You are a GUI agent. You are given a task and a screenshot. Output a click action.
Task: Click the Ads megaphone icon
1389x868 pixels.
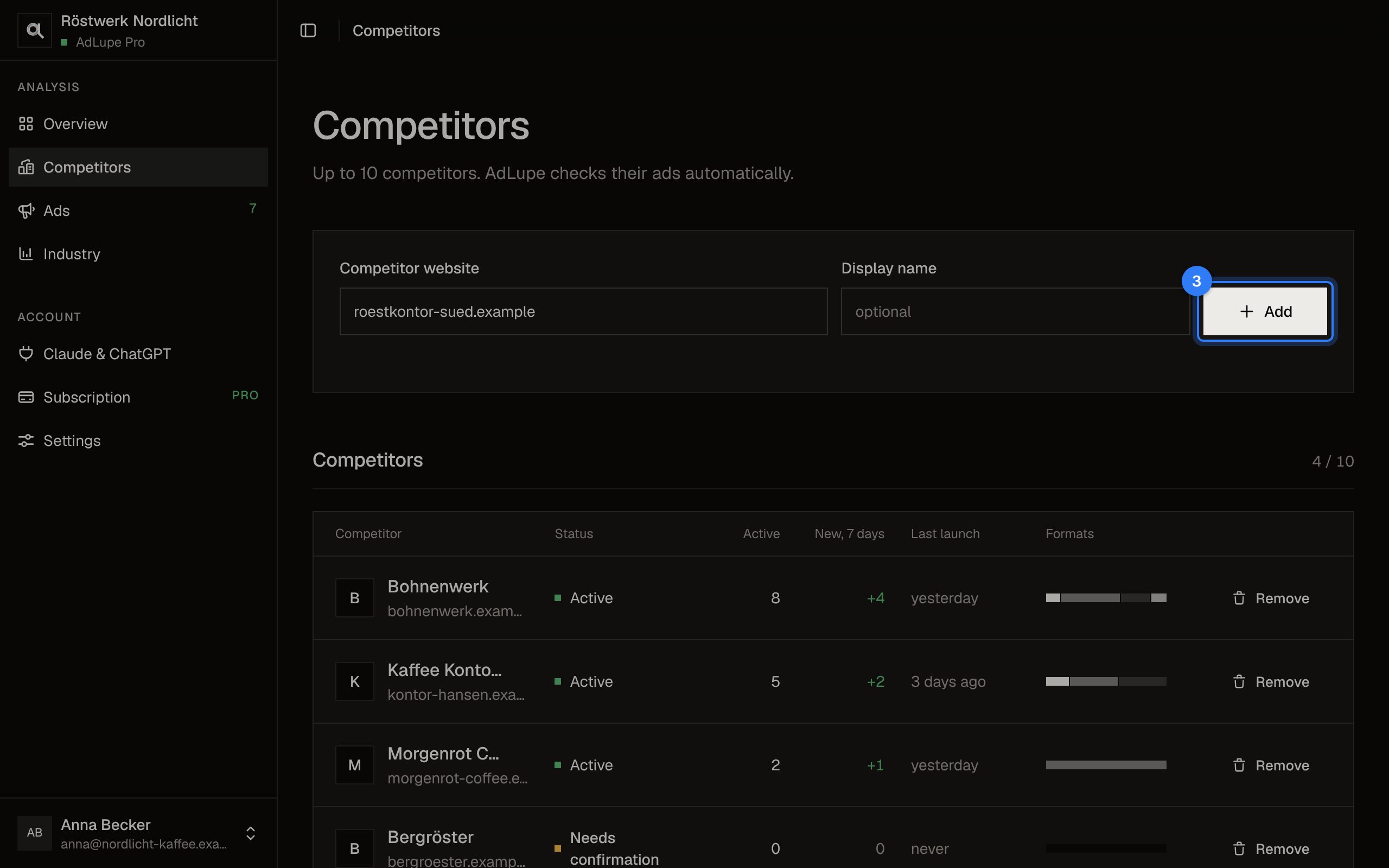pyautogui.click(x=26, y=210)
